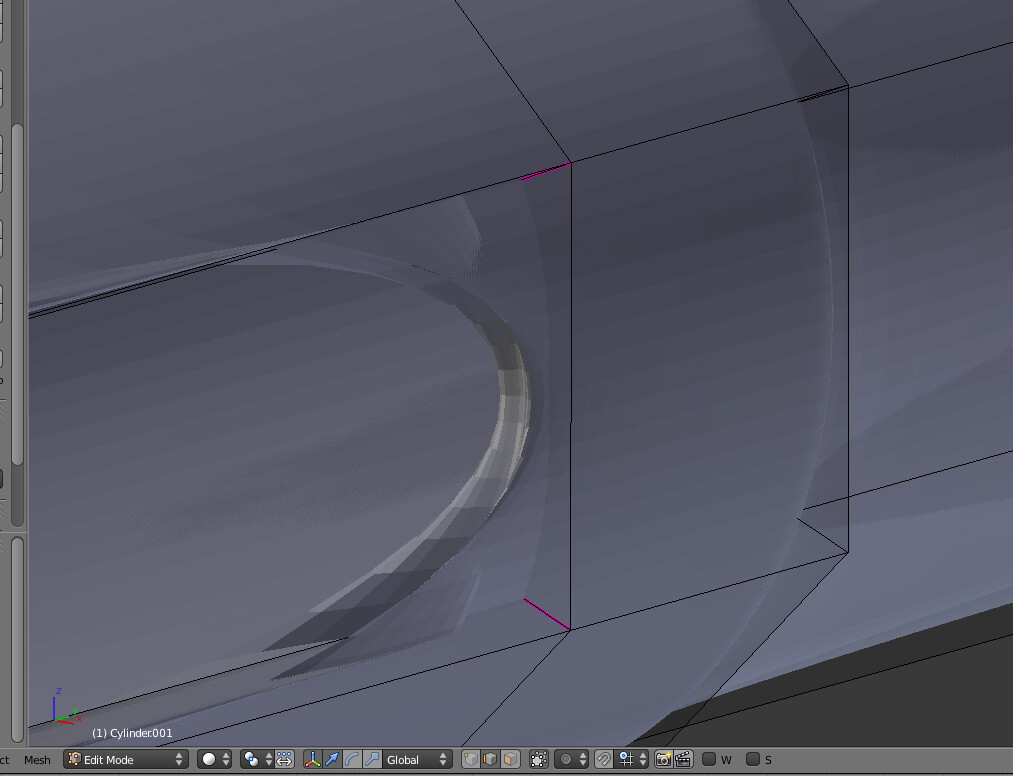Click OpenGL render animation clapper icon

(x=684, y=759)
